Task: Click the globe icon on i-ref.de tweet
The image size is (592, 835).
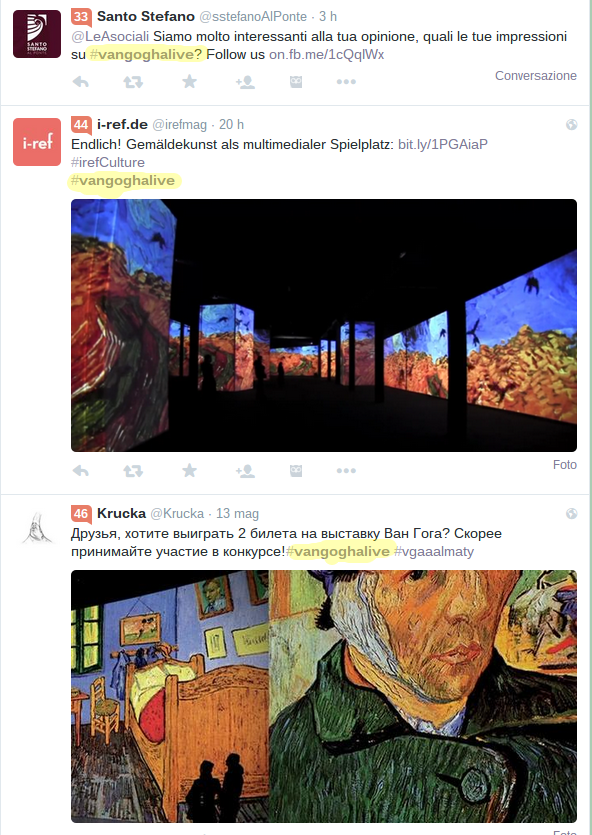Action: click(x=572, y=125)
